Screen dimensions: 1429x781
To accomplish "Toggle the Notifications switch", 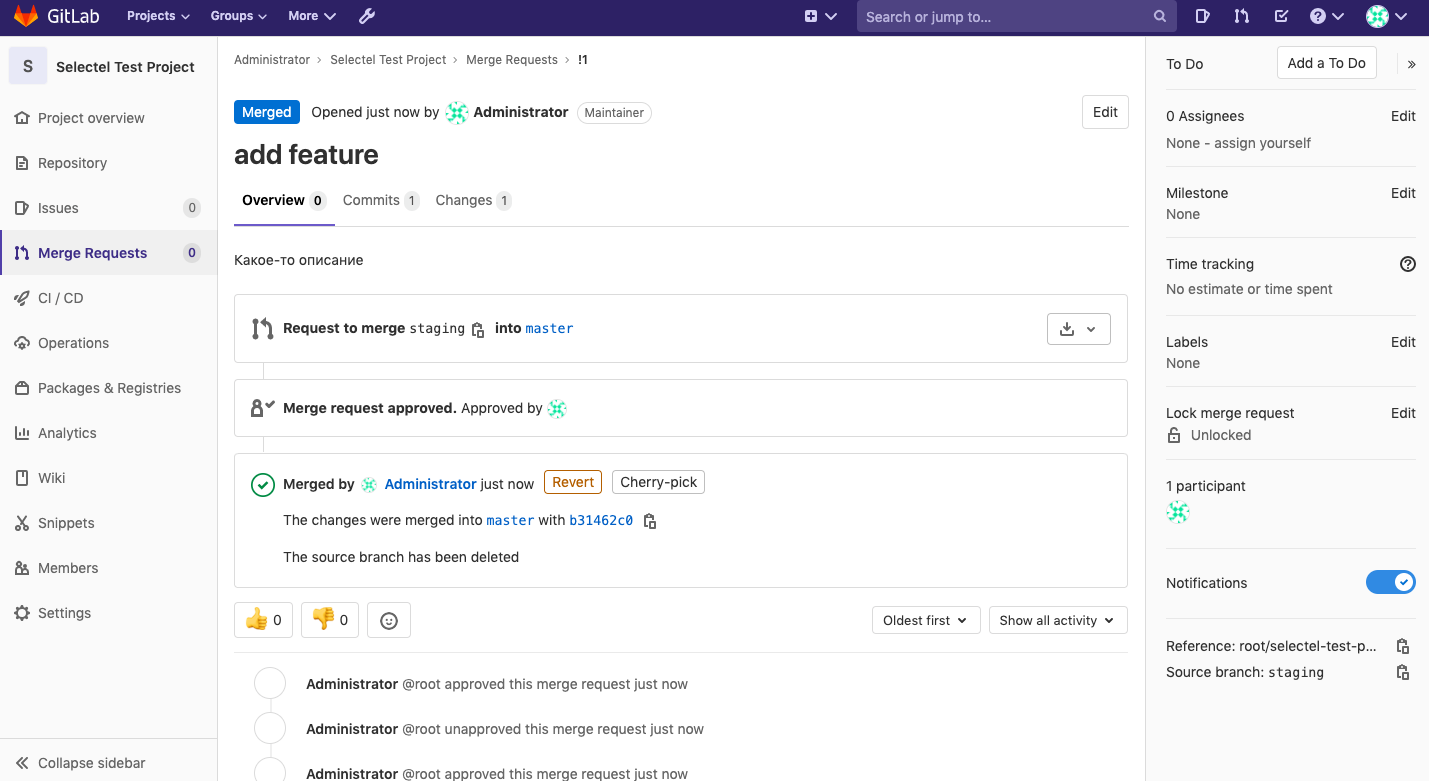I will click(x=1391, y=582).
